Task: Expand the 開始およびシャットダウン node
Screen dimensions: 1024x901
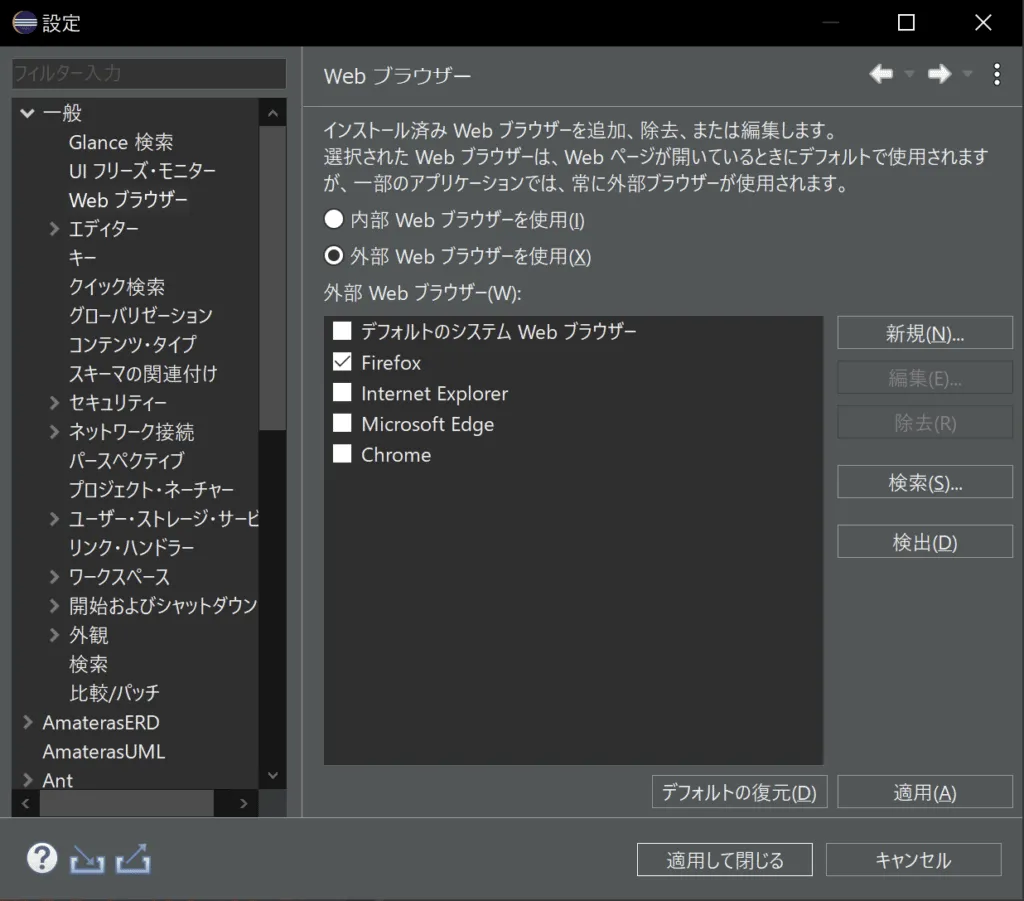Action: pos(54,606)
